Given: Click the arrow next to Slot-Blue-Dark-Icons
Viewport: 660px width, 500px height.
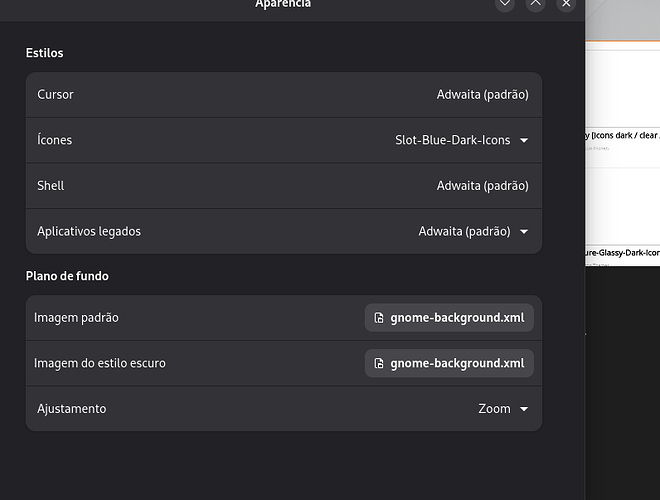Looking at the screenshot, I should [524, 141].
